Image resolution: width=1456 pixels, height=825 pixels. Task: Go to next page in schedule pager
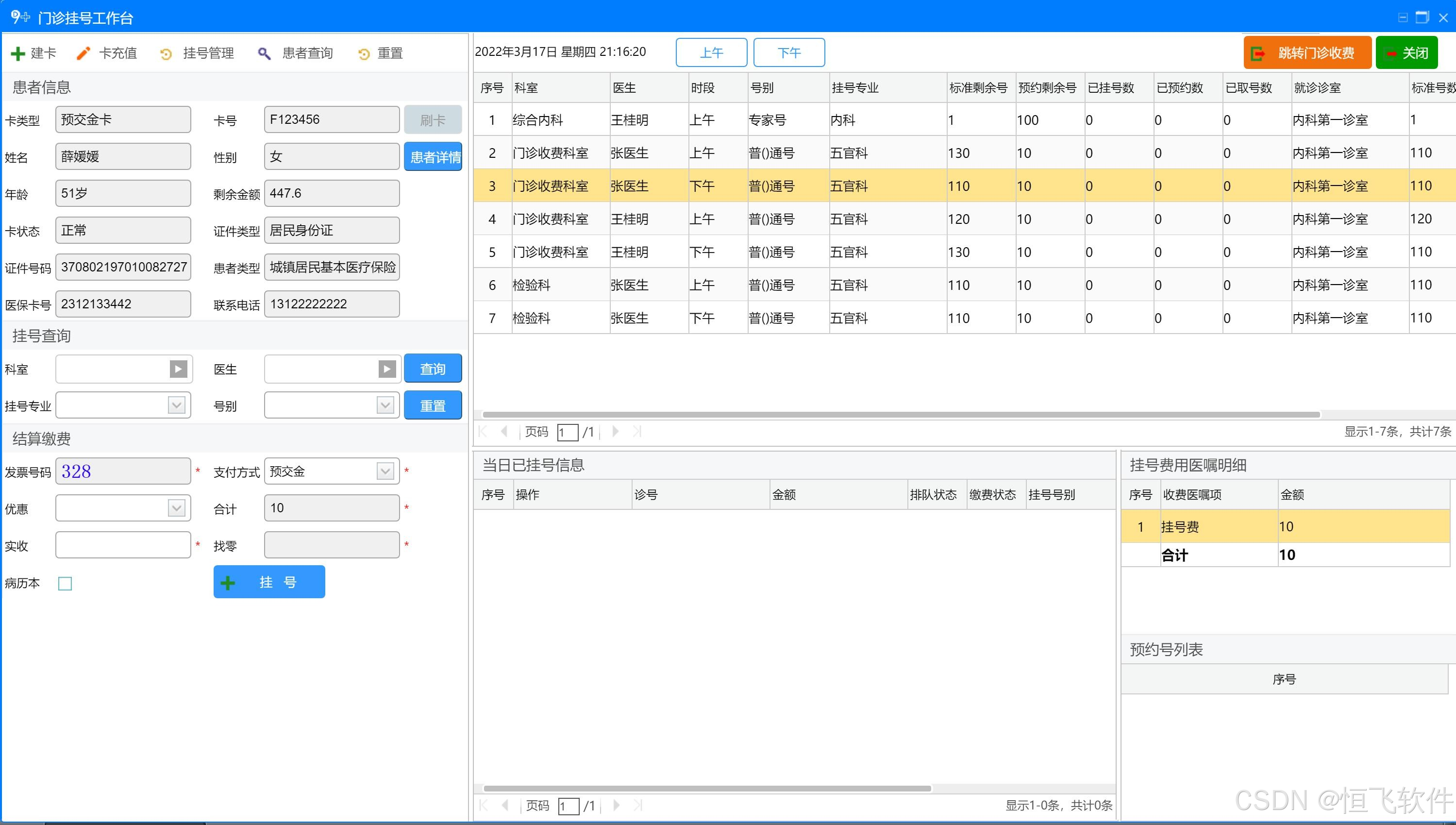[x=616, y=432]
